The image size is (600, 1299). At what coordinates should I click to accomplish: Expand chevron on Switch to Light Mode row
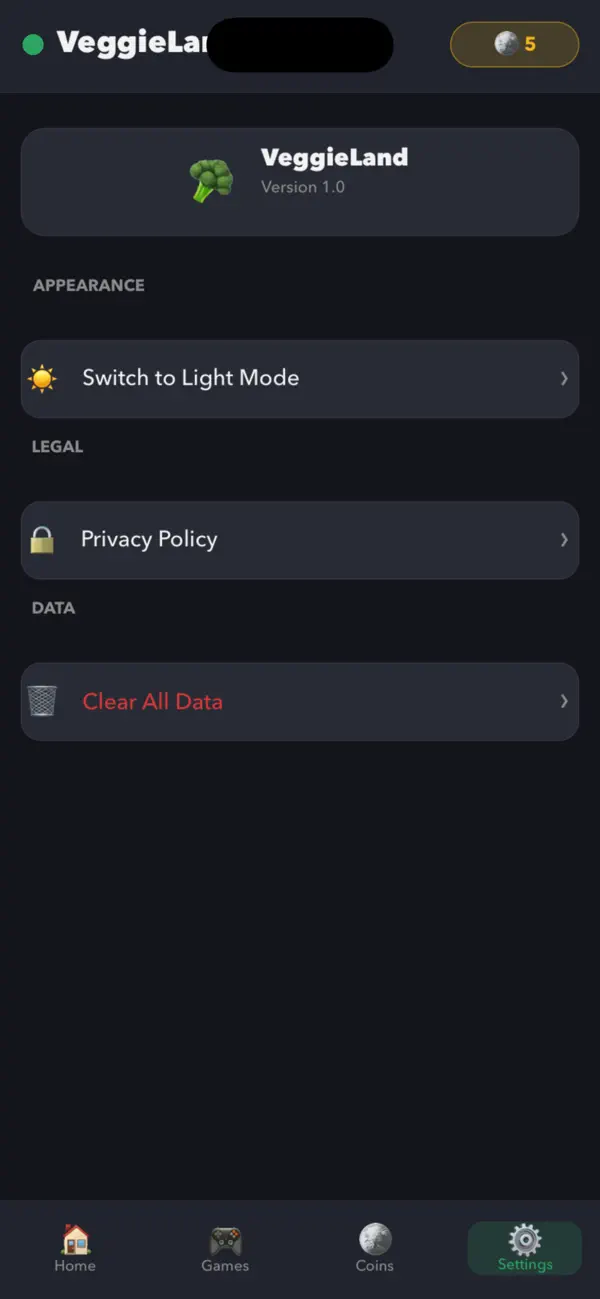[564, 379]
